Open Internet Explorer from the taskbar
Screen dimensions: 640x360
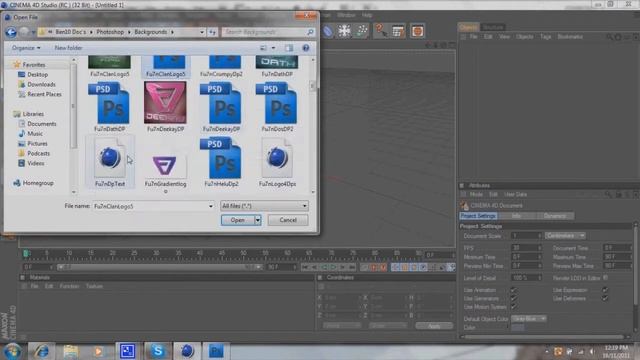point(41,351)
